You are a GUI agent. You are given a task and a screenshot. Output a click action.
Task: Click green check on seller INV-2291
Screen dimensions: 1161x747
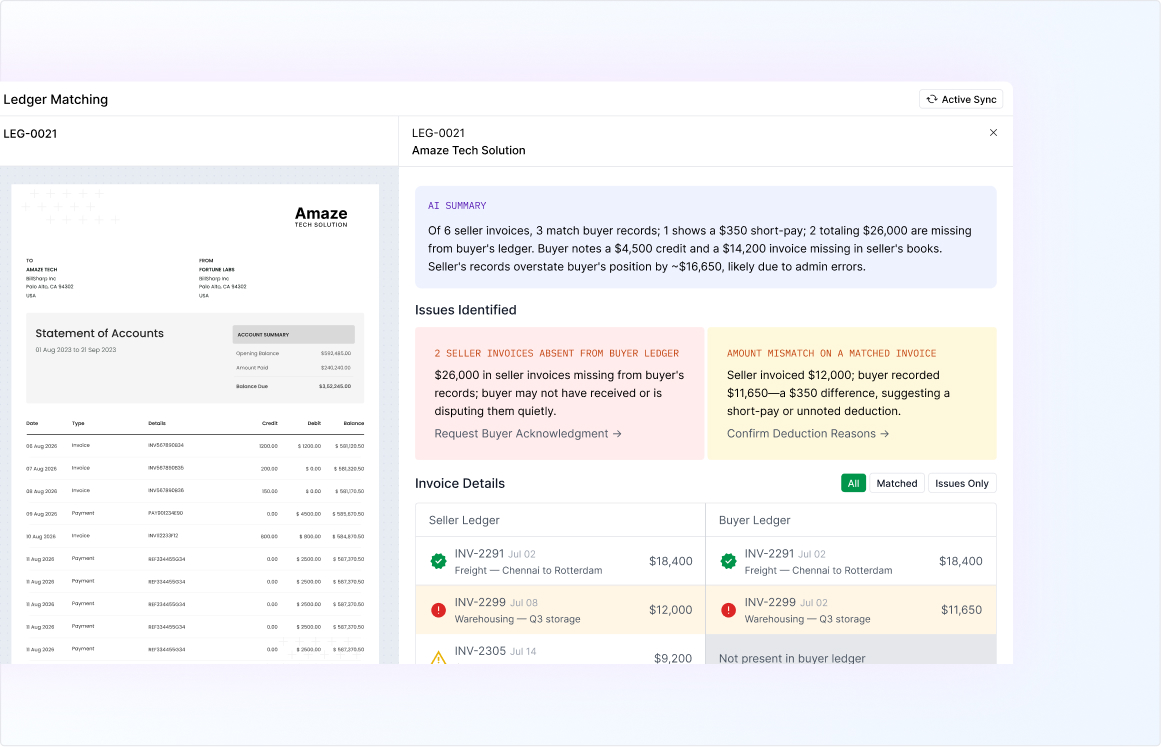(438, 561)
